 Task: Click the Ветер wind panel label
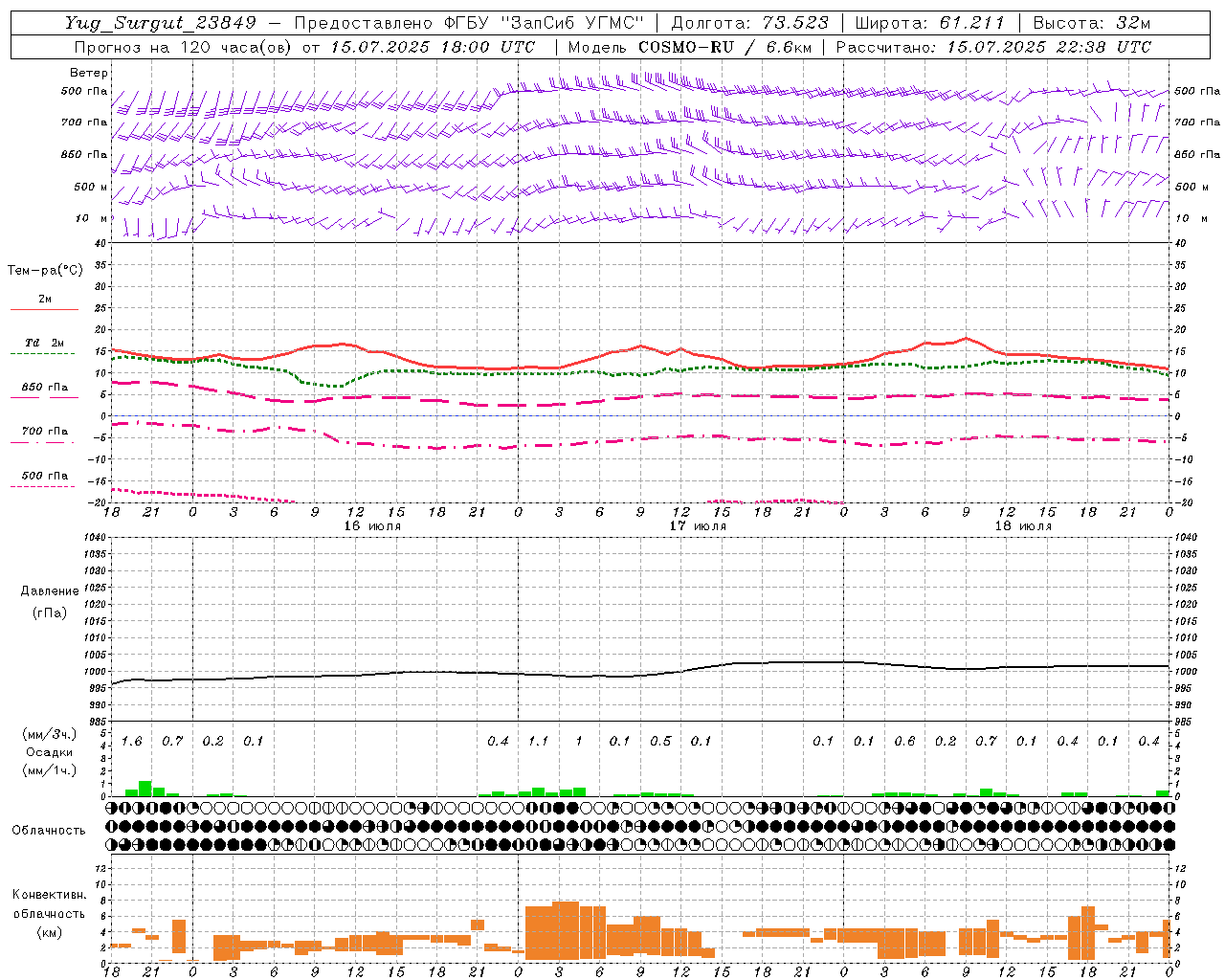(88, 73)
